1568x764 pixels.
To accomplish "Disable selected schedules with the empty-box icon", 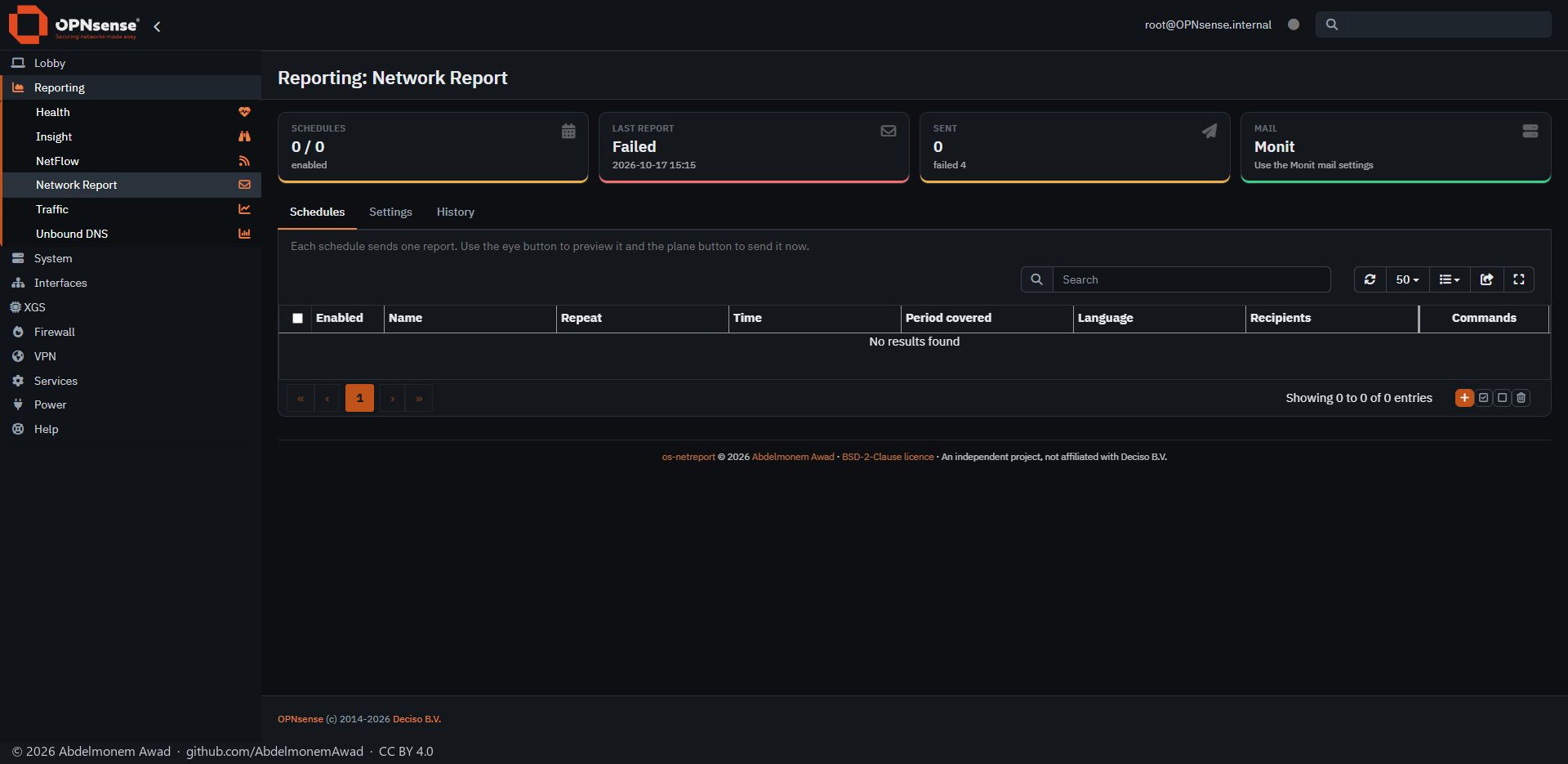I will pyautogui.click(x=1503, y=398).
